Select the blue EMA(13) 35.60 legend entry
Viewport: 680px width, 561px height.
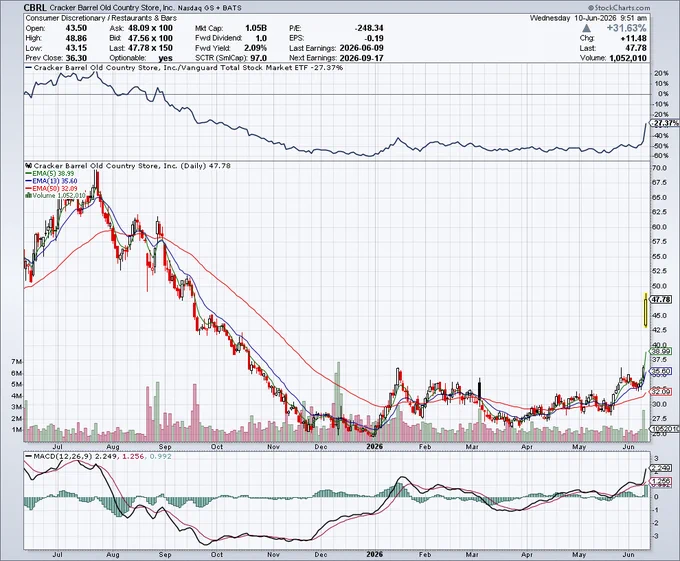(52, 180)
